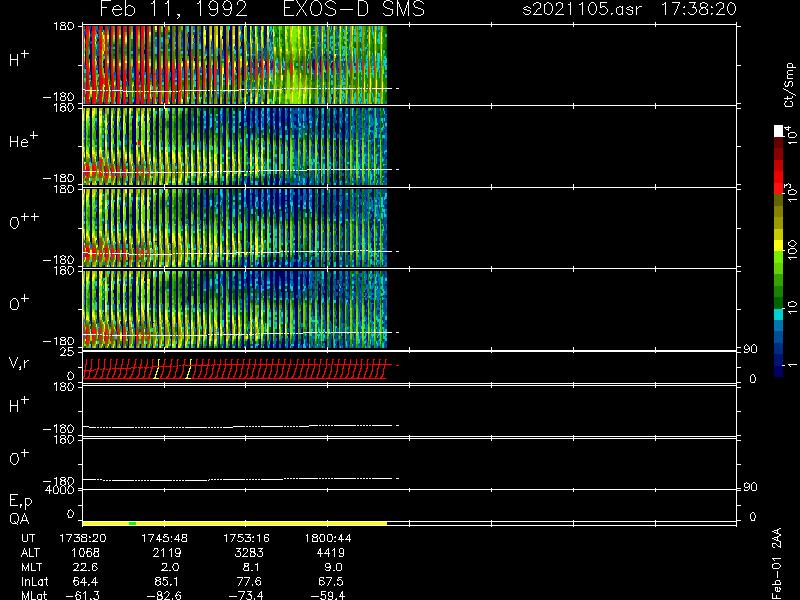Viewport: 800px width, 600px height.
Task: Click the altitude value '1068'
Action: point(85,553)
